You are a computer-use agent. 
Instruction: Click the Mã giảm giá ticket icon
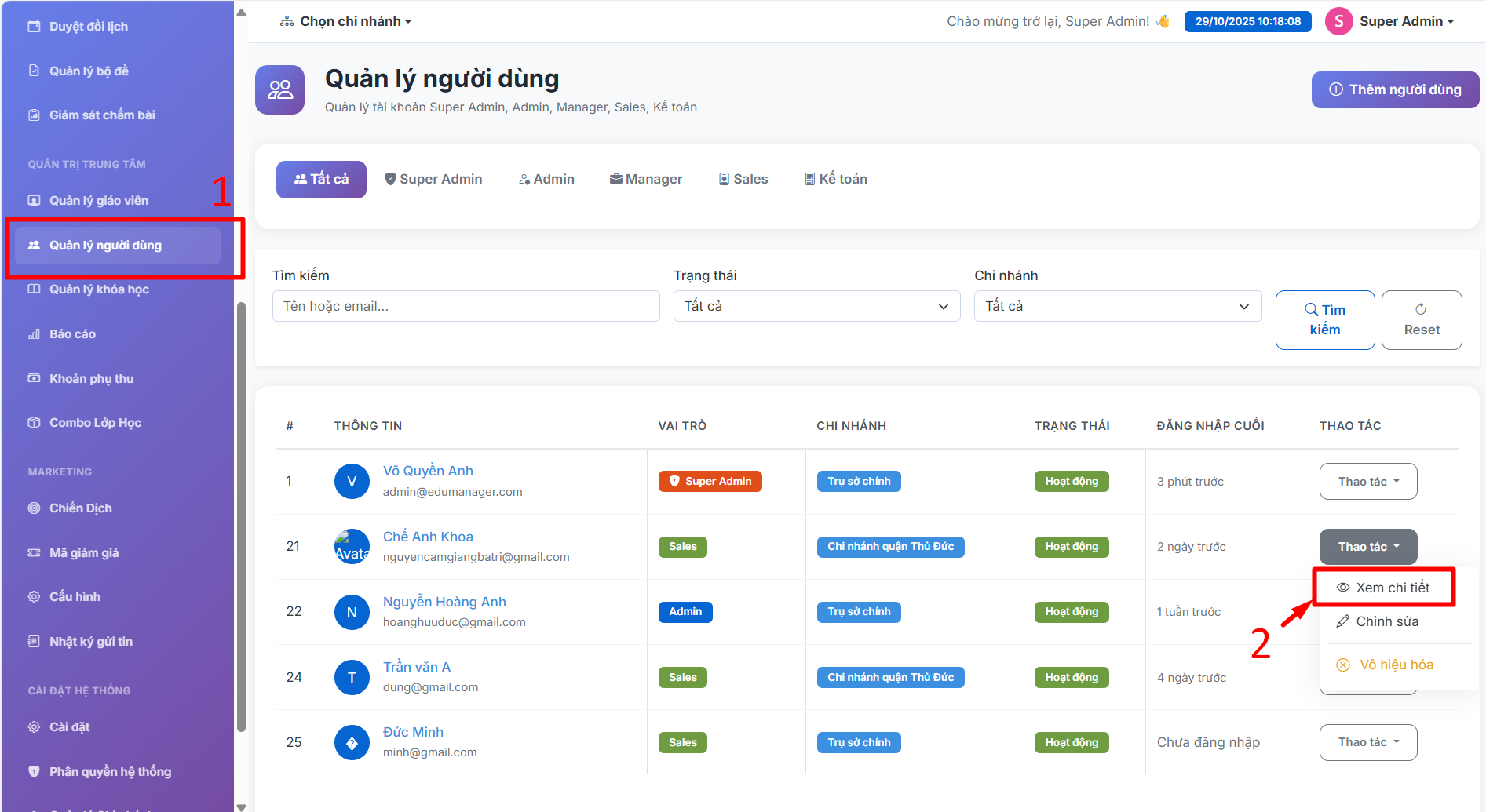(34, 553)
